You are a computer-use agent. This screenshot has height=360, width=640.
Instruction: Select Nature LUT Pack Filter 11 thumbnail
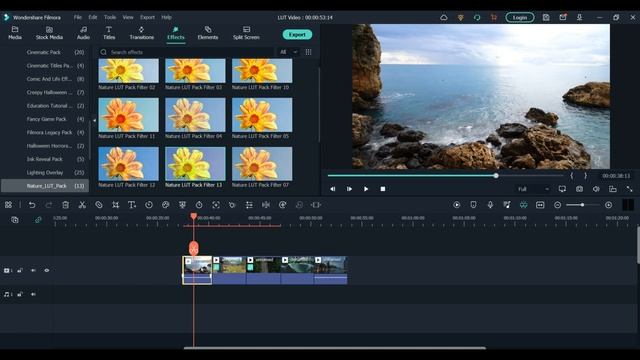pos(129,115)
